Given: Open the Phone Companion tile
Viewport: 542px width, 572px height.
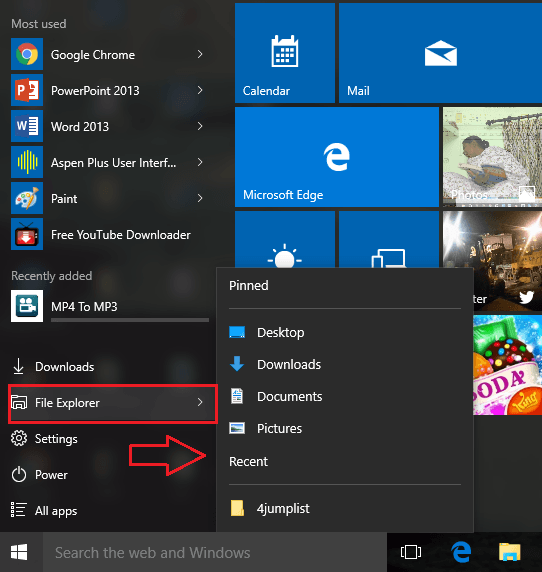Looking at the screenshot, I should click(389, 239).
